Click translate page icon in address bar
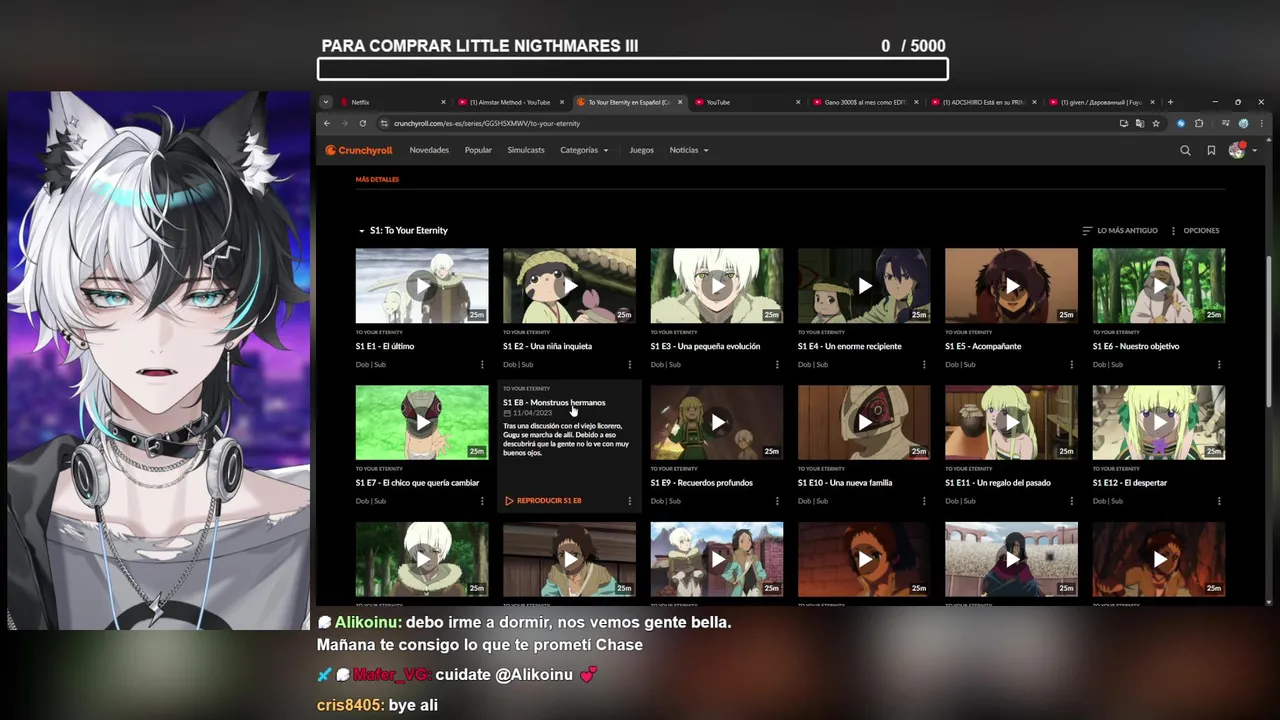The height and width of the screenshot is (720, 1280). click(1140, 123)
